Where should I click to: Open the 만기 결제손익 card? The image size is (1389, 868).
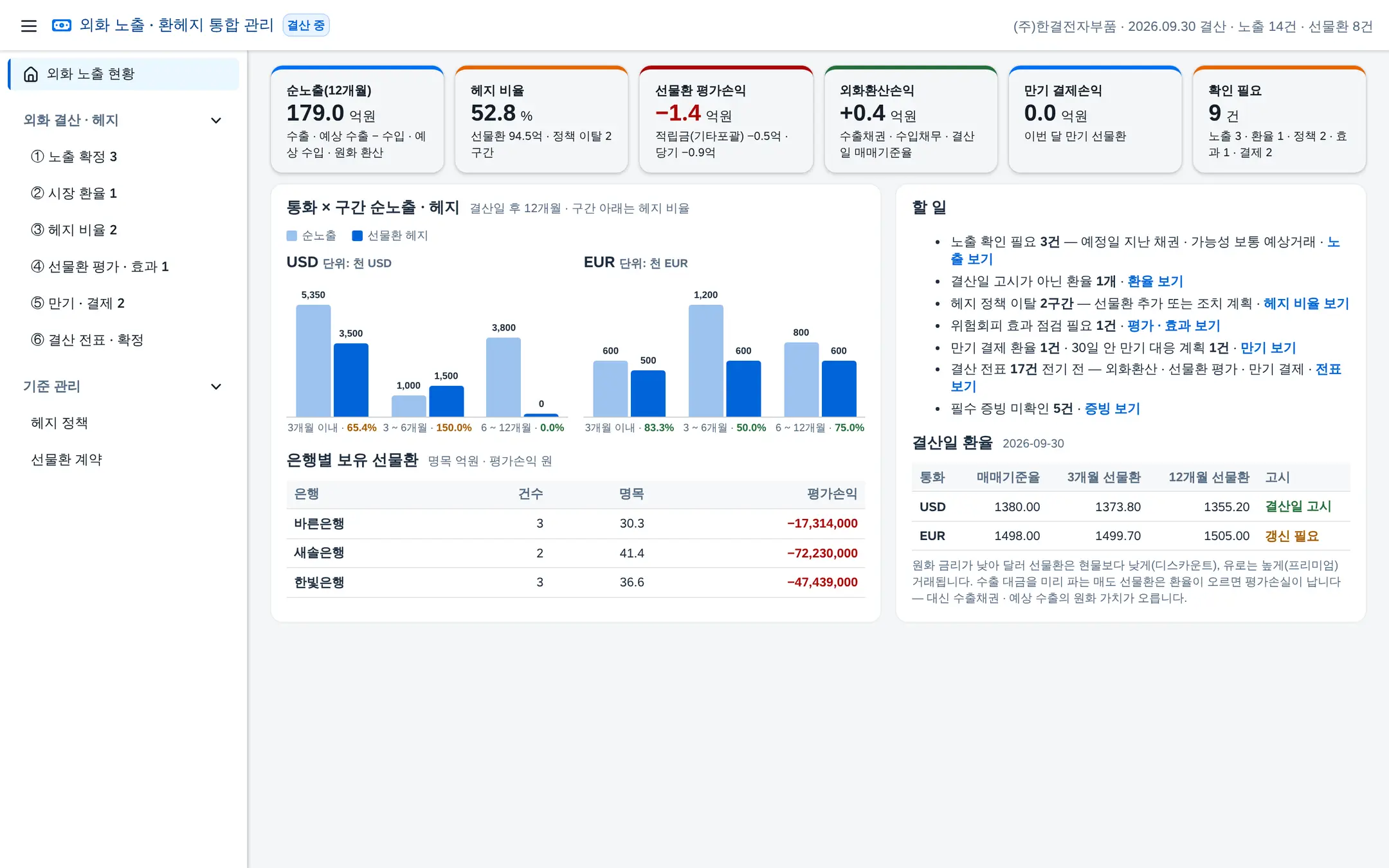tap(1095, 120)
